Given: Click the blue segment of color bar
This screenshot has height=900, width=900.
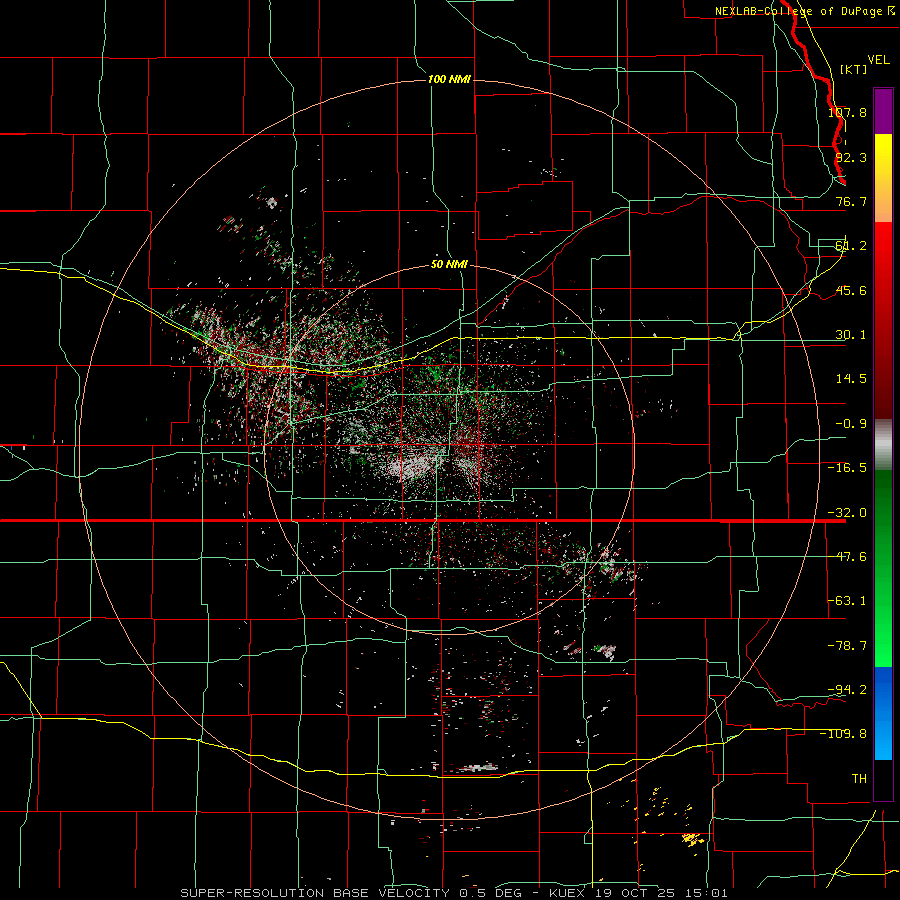Looking at the screenshot, I should coord(883,713).
